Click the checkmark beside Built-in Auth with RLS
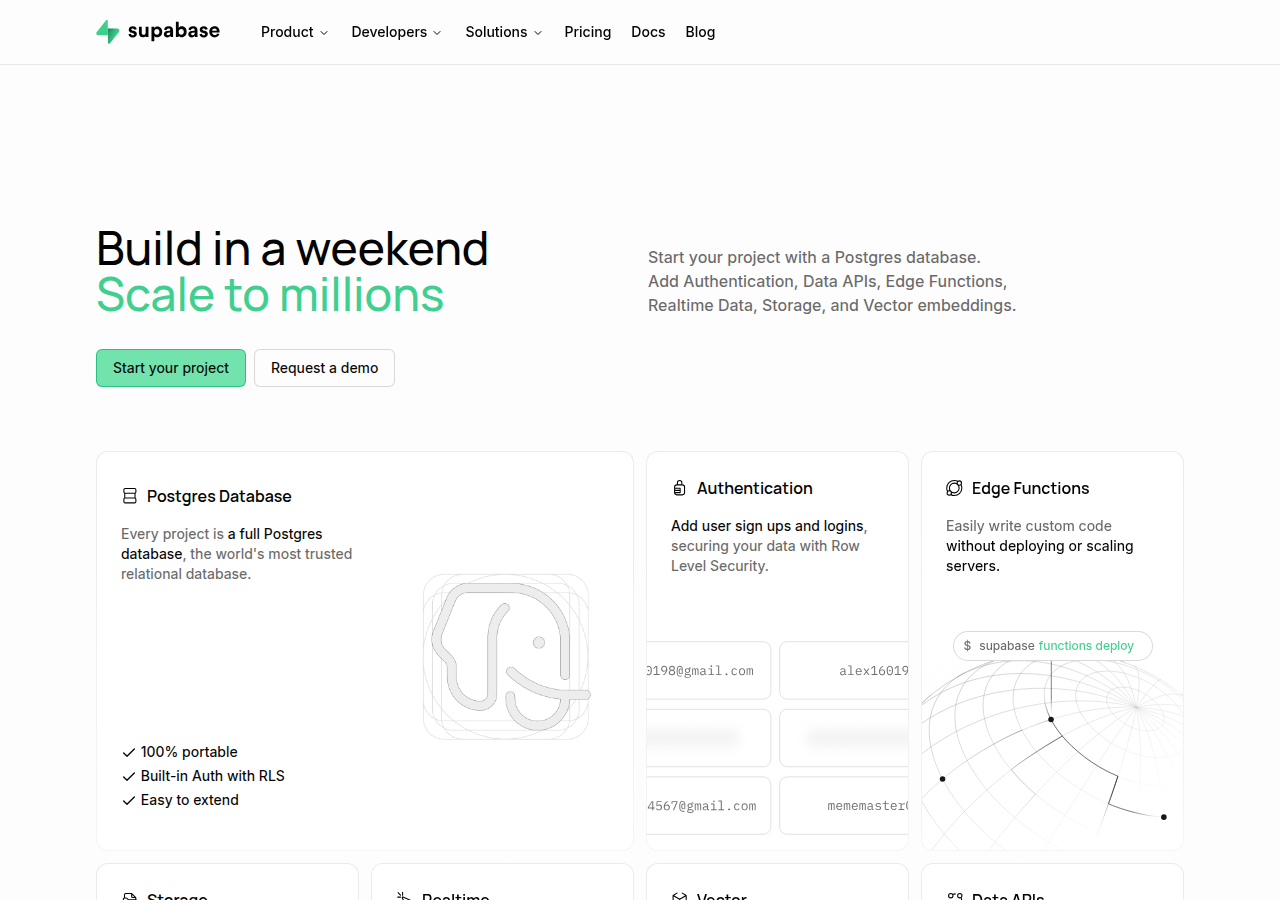Screen dimensions: 1280x900 click(x=128, y=776)
